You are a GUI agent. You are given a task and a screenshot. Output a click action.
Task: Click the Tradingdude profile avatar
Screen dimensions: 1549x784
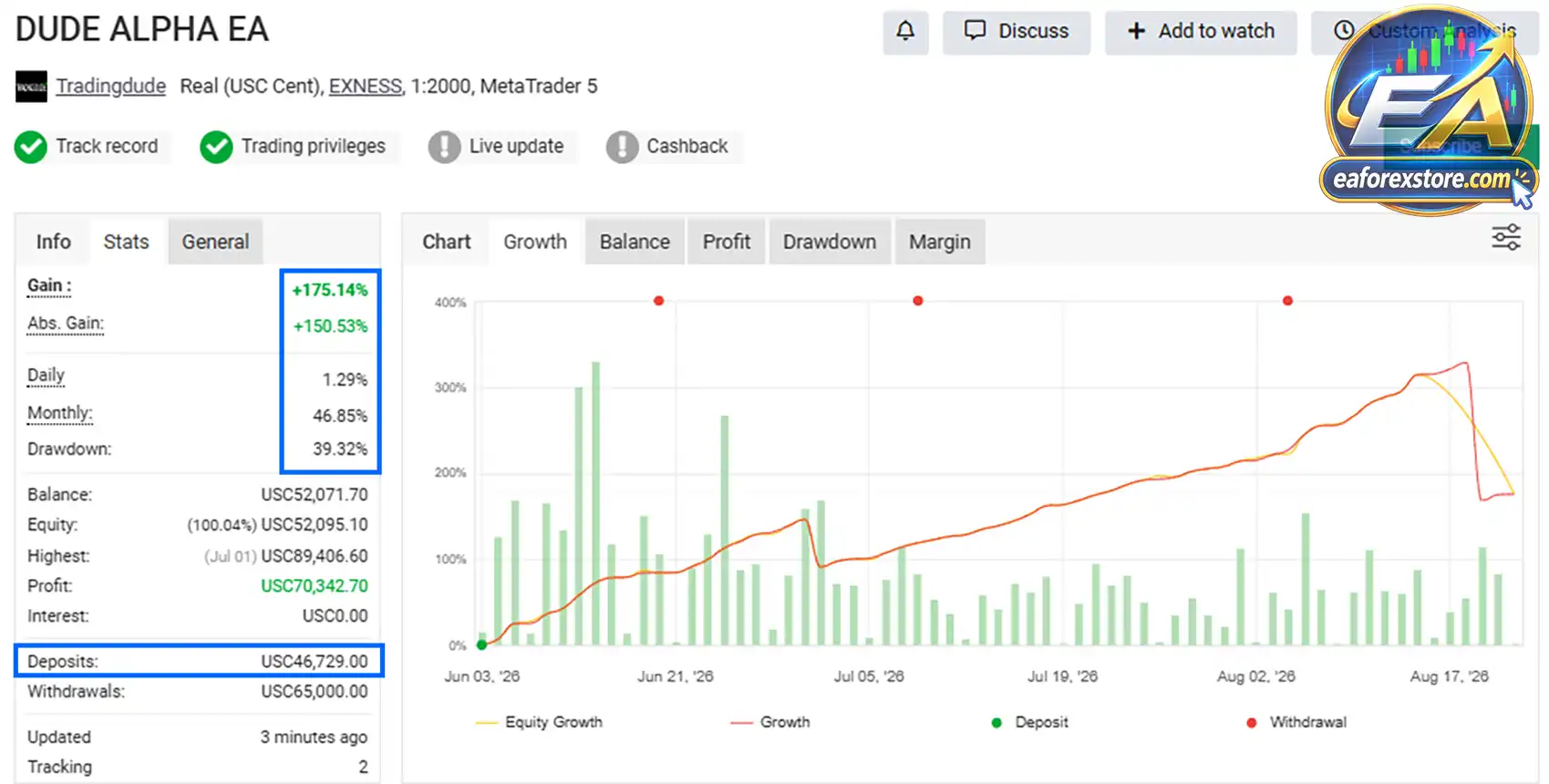click(x=31, y=87)
